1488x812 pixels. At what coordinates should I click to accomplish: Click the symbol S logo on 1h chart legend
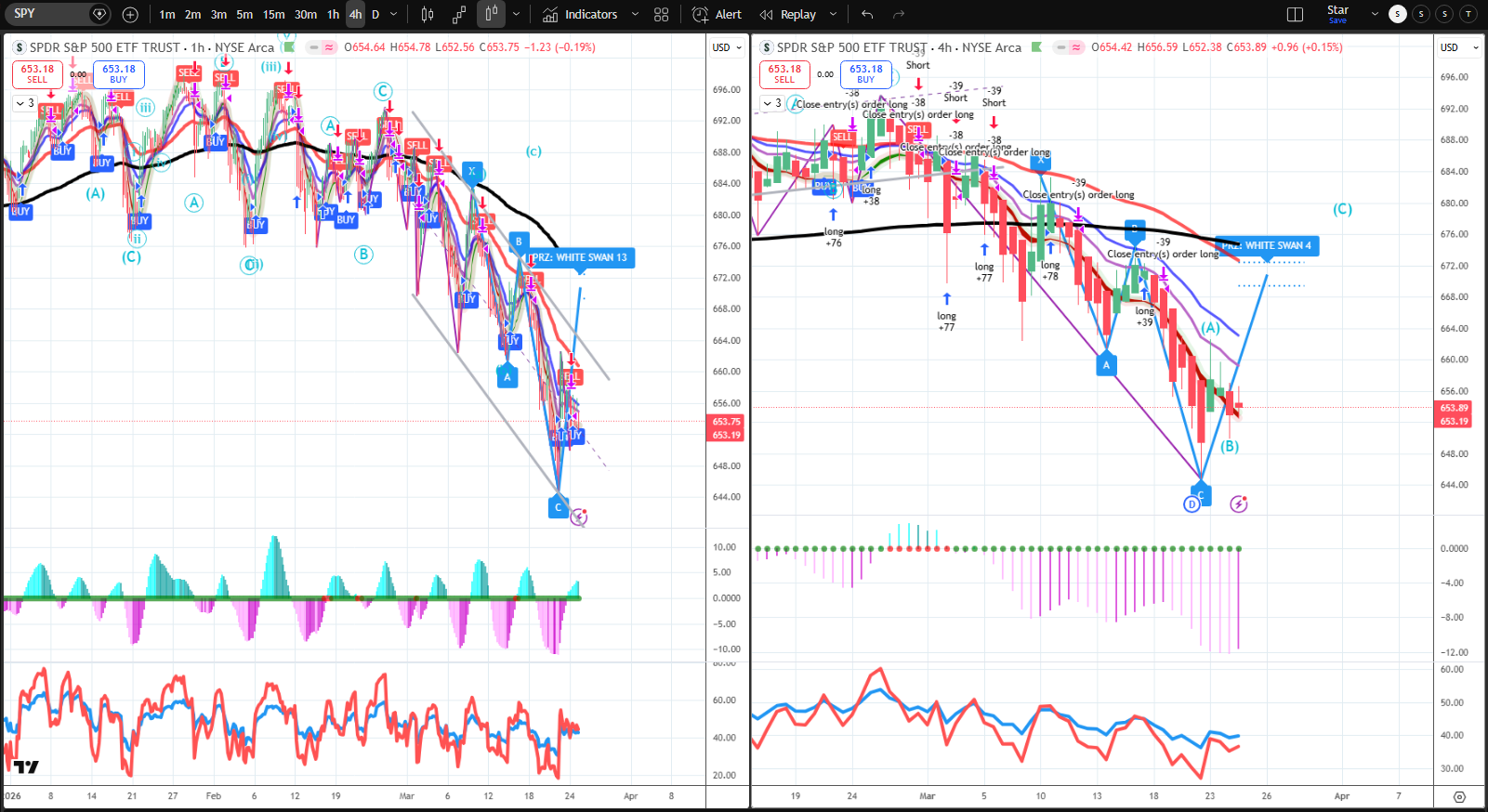pos(20,47)
